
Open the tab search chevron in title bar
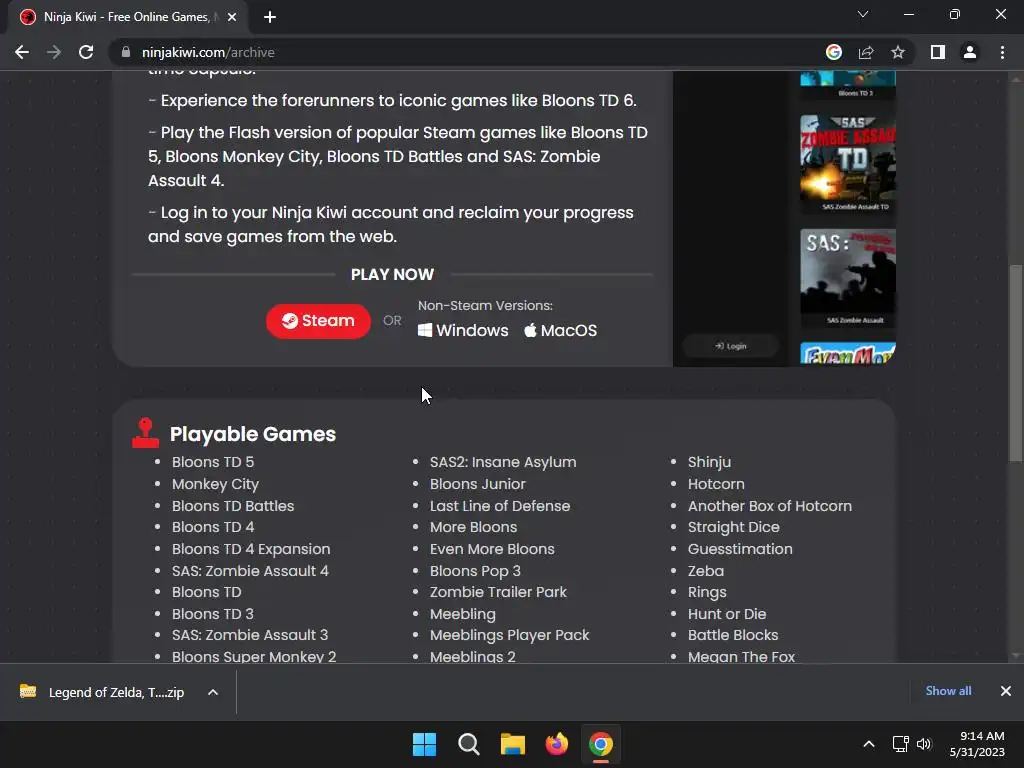tap(863, 14)
